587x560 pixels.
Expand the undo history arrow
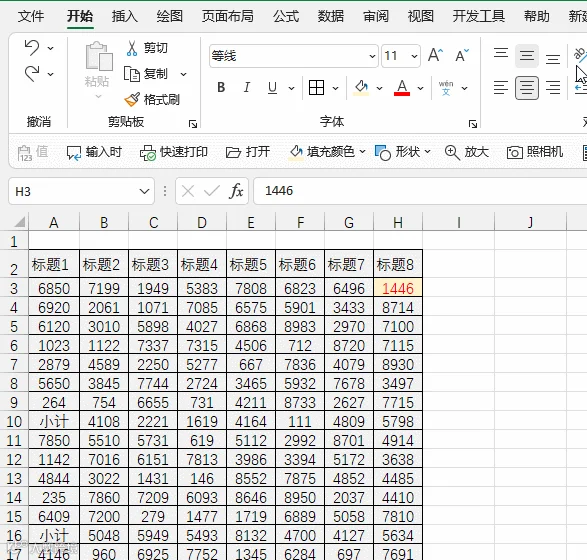pos(50,48)
